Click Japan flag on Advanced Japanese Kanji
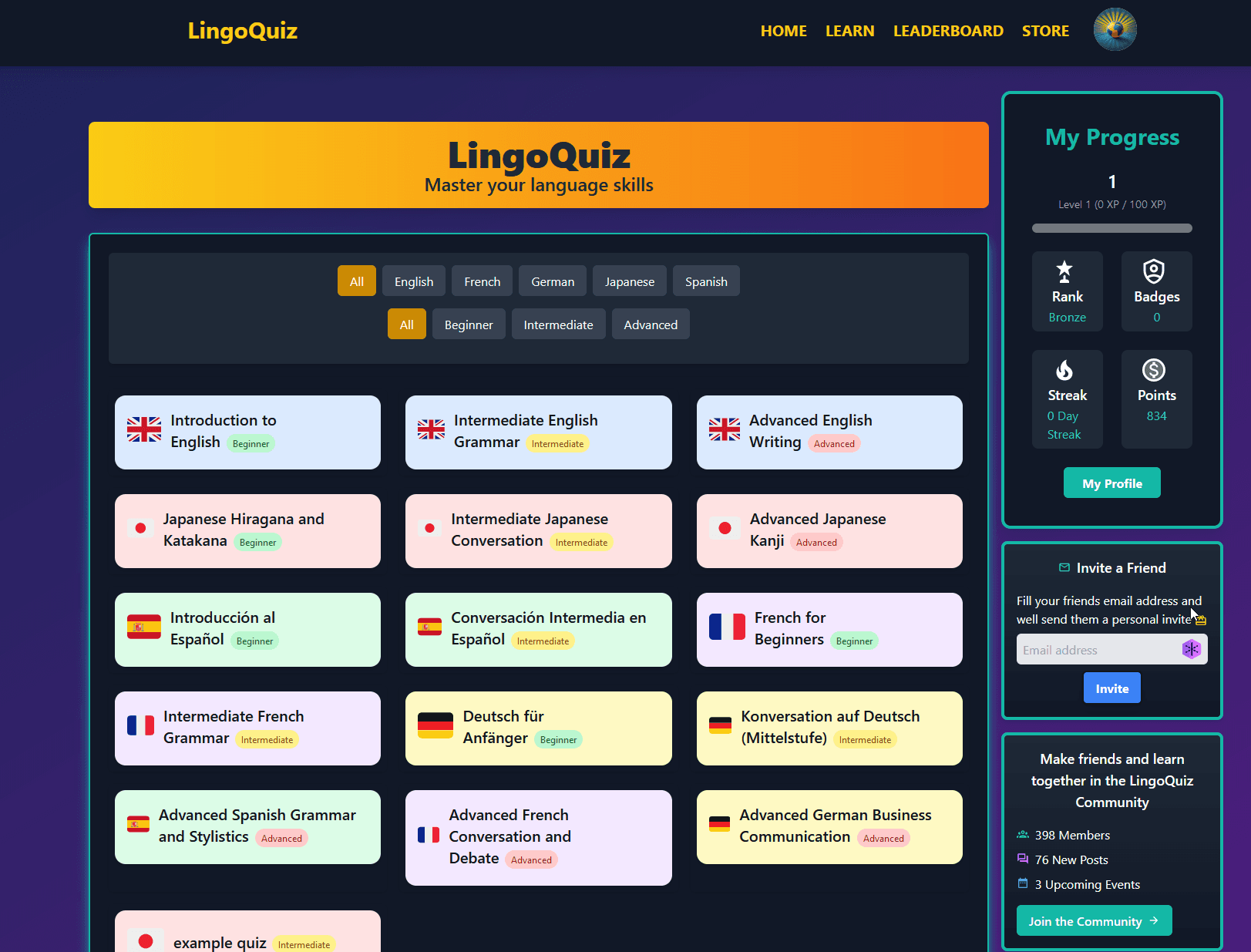This screenshot has width=1251, height=952. tap(725, 528)
